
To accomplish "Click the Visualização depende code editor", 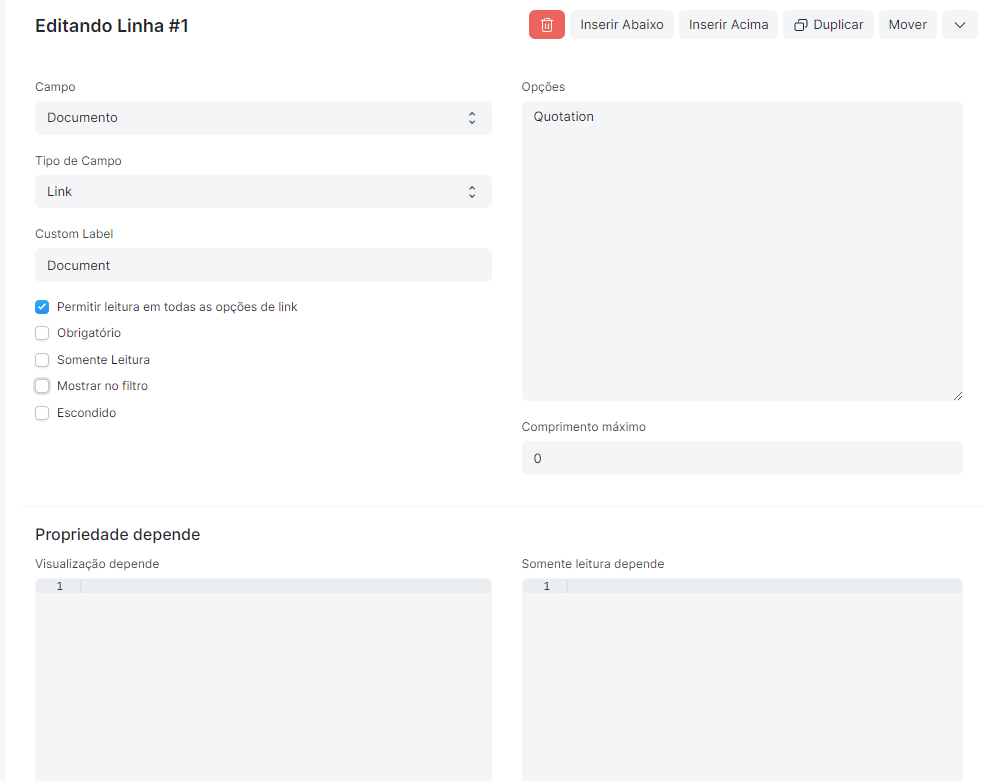I will pos(263,679).
